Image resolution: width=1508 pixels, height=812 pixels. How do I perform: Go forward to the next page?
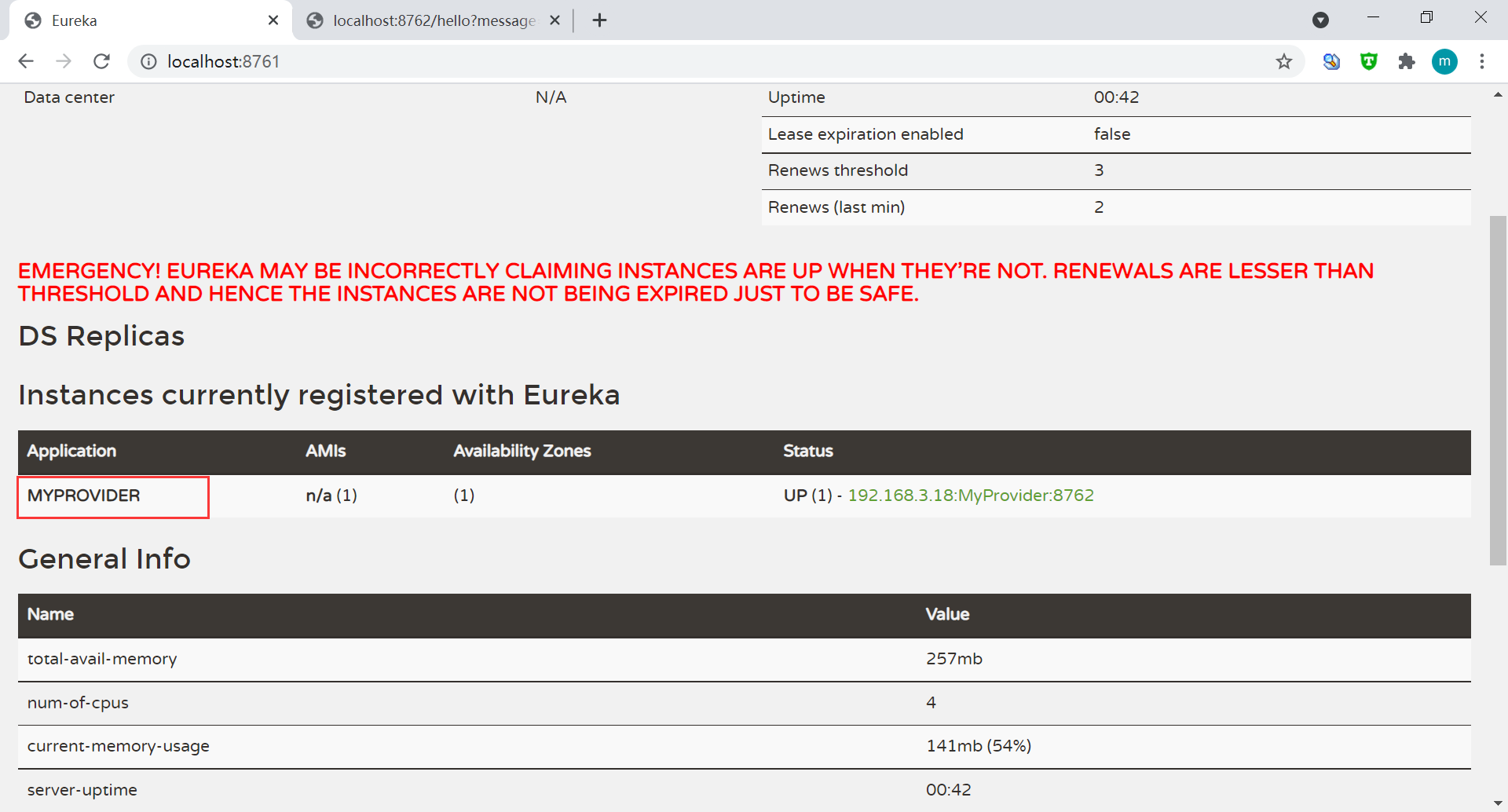tap(64, 61)
